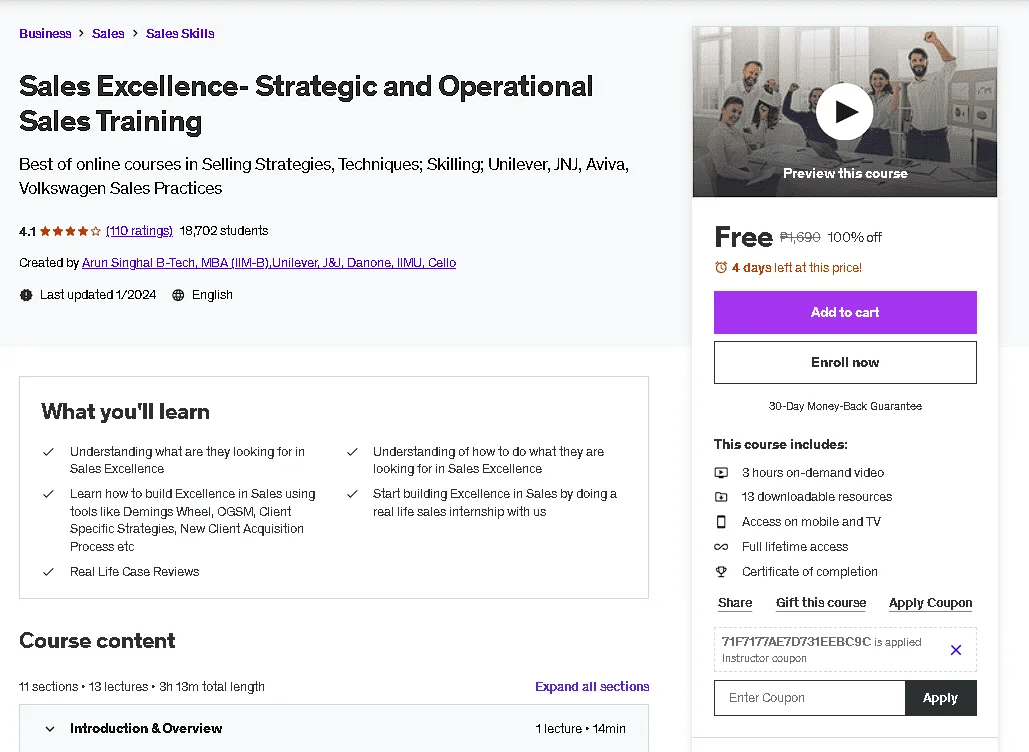Click 'Access on mobile and TV' text

[x=811, y=522]
